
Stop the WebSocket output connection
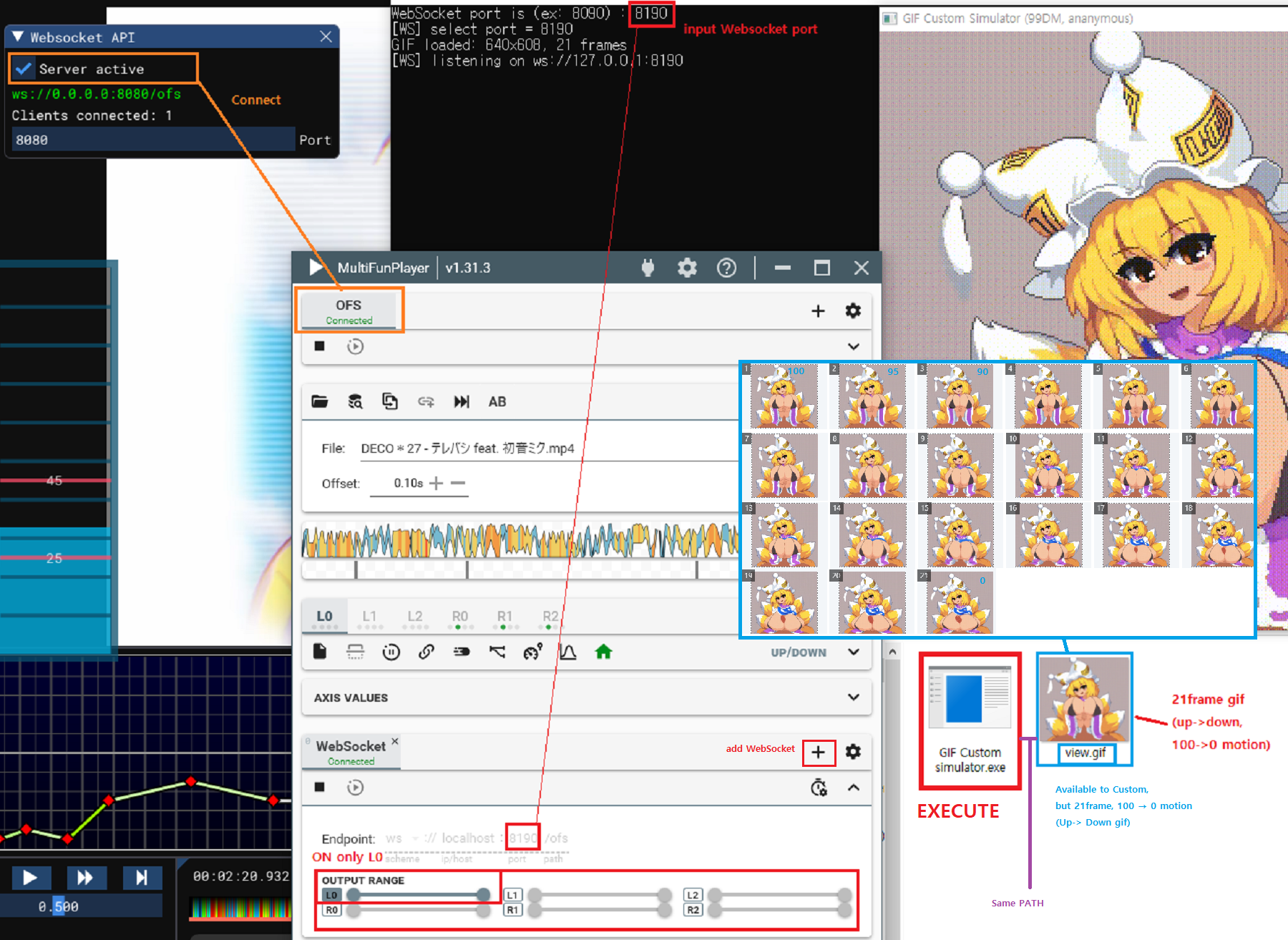tap(320, 787)
